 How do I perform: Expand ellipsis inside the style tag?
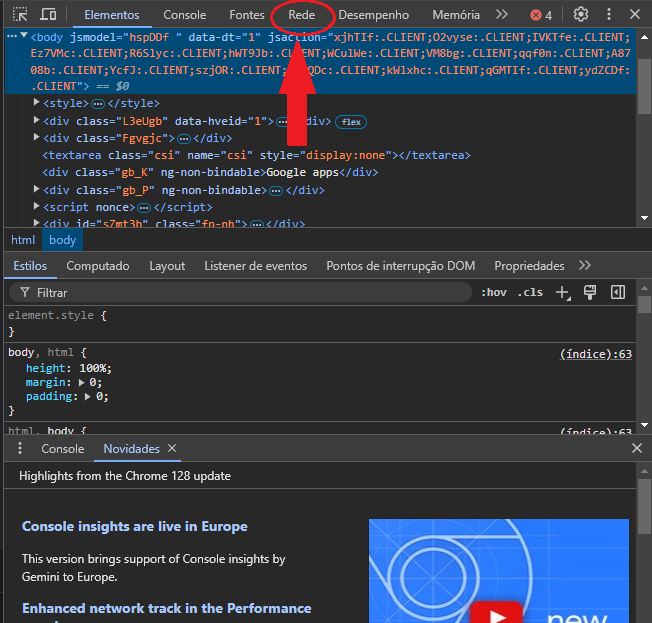[x=98, y=104]
